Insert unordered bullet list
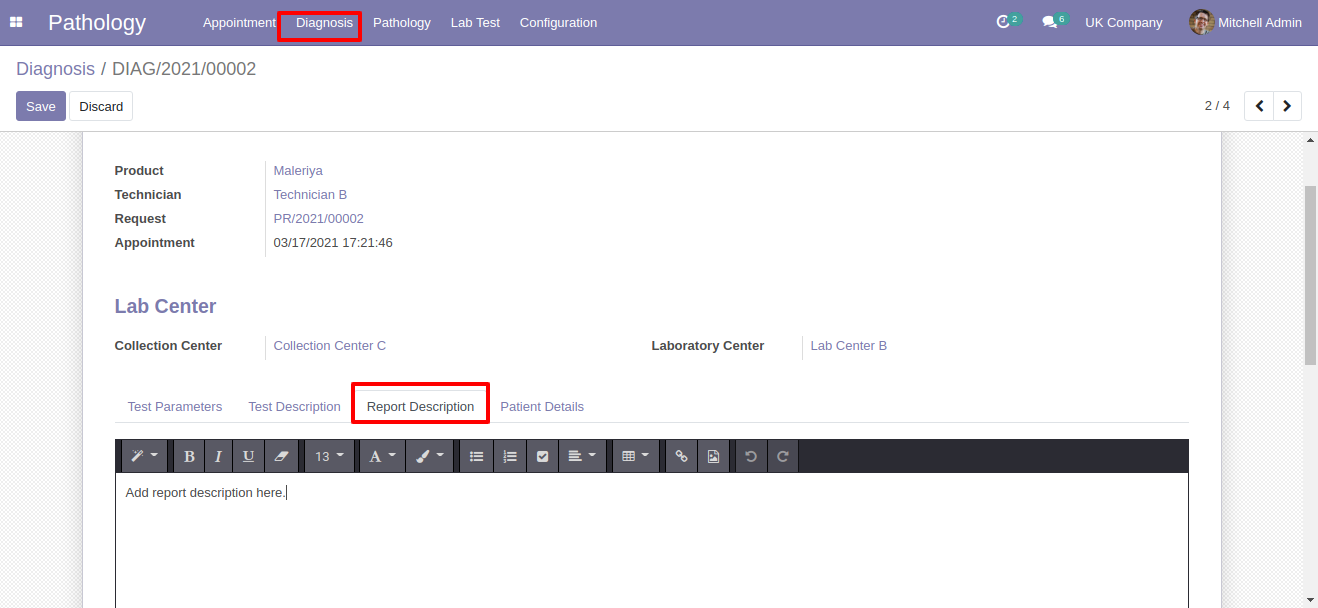Viewport: 1318px width, 608px height. point(477,456)
